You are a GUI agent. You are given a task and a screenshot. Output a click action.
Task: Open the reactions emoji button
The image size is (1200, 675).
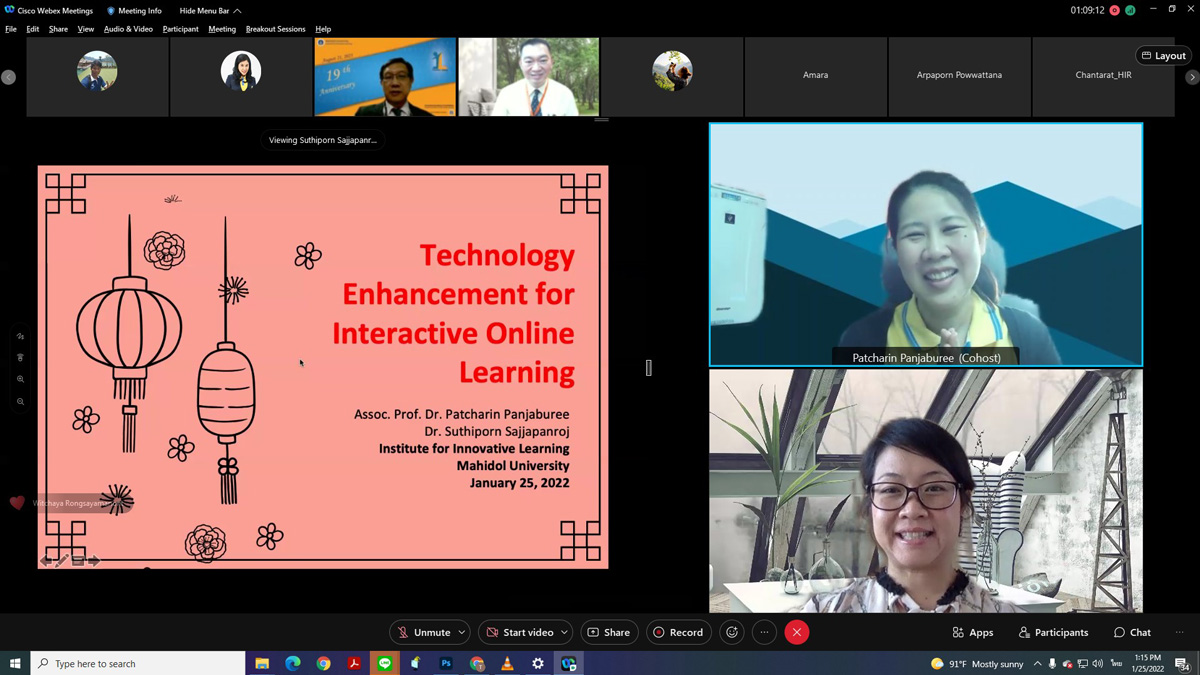click(x=732, y=632)
